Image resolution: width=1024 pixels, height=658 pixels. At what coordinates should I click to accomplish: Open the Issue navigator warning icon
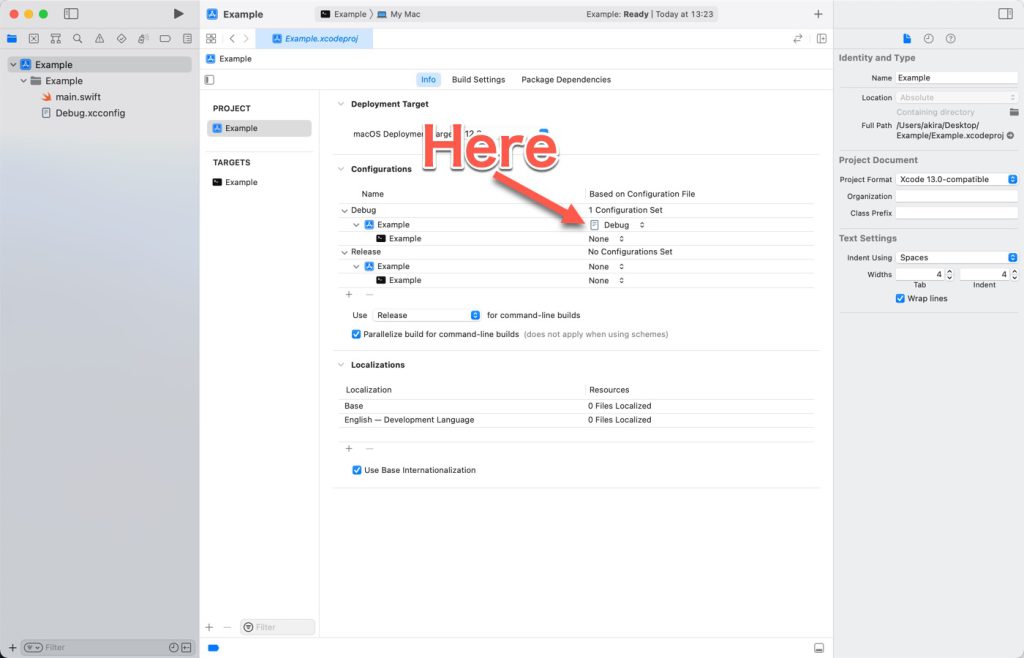[x=99, y=39]
